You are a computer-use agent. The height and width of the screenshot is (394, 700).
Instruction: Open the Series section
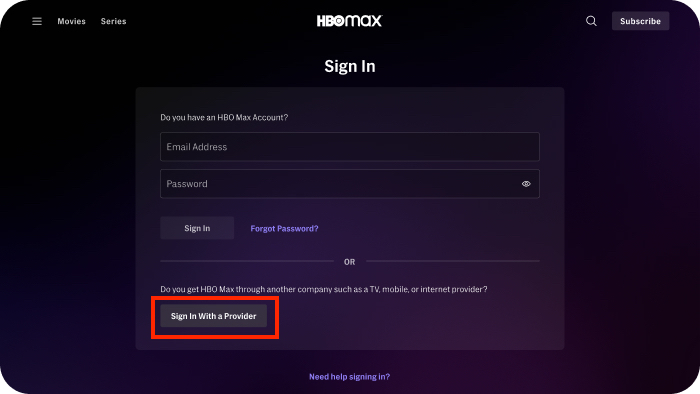pos(113,21)
